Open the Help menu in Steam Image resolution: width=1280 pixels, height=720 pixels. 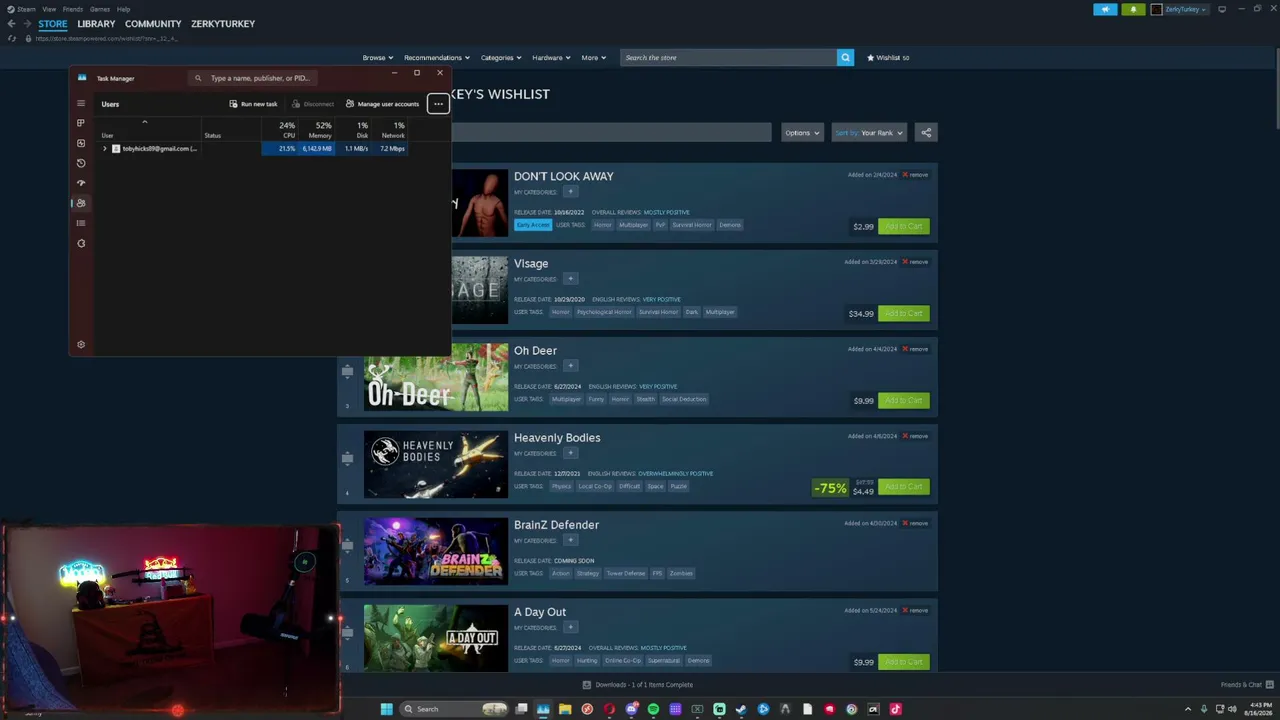[123, 9]
